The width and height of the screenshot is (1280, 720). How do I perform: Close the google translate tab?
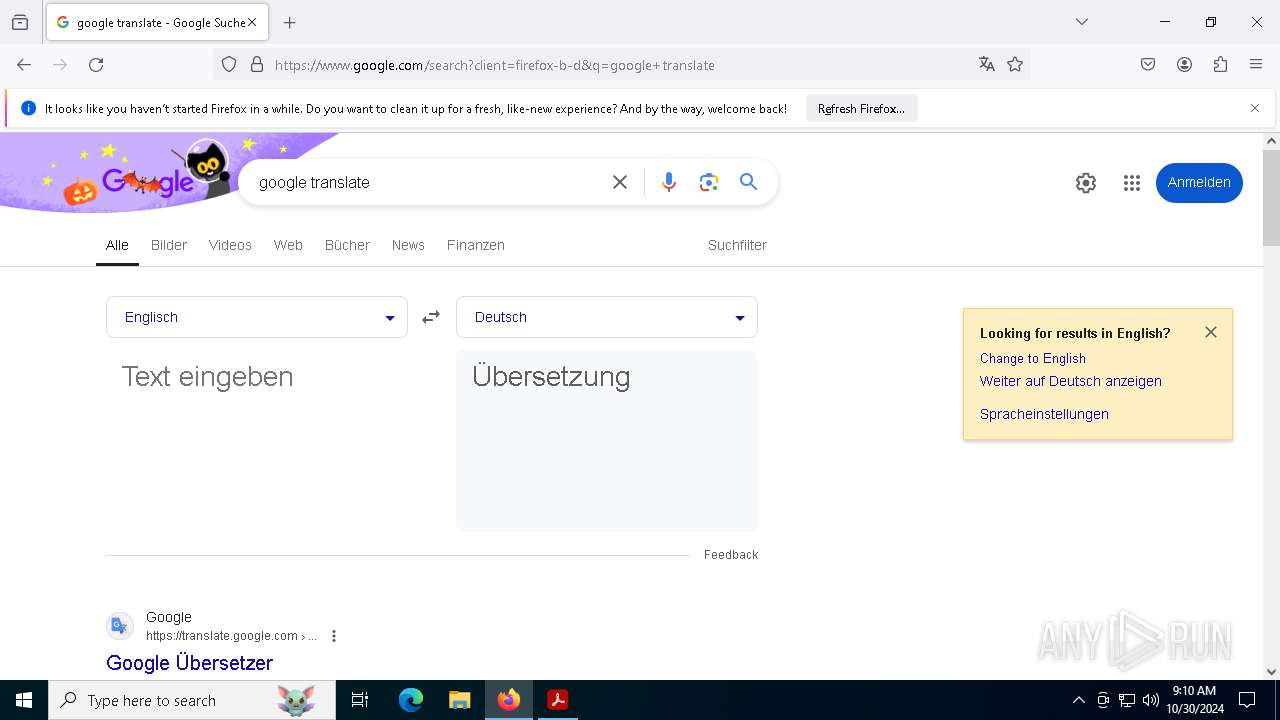(252, 22)
